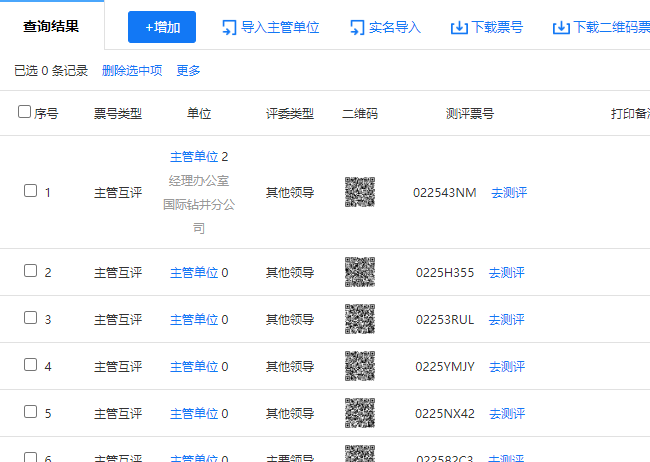Click 去测评 for ticket 02253RUL
The height and width of the screenshot is (462, 650).
(507, 319)
